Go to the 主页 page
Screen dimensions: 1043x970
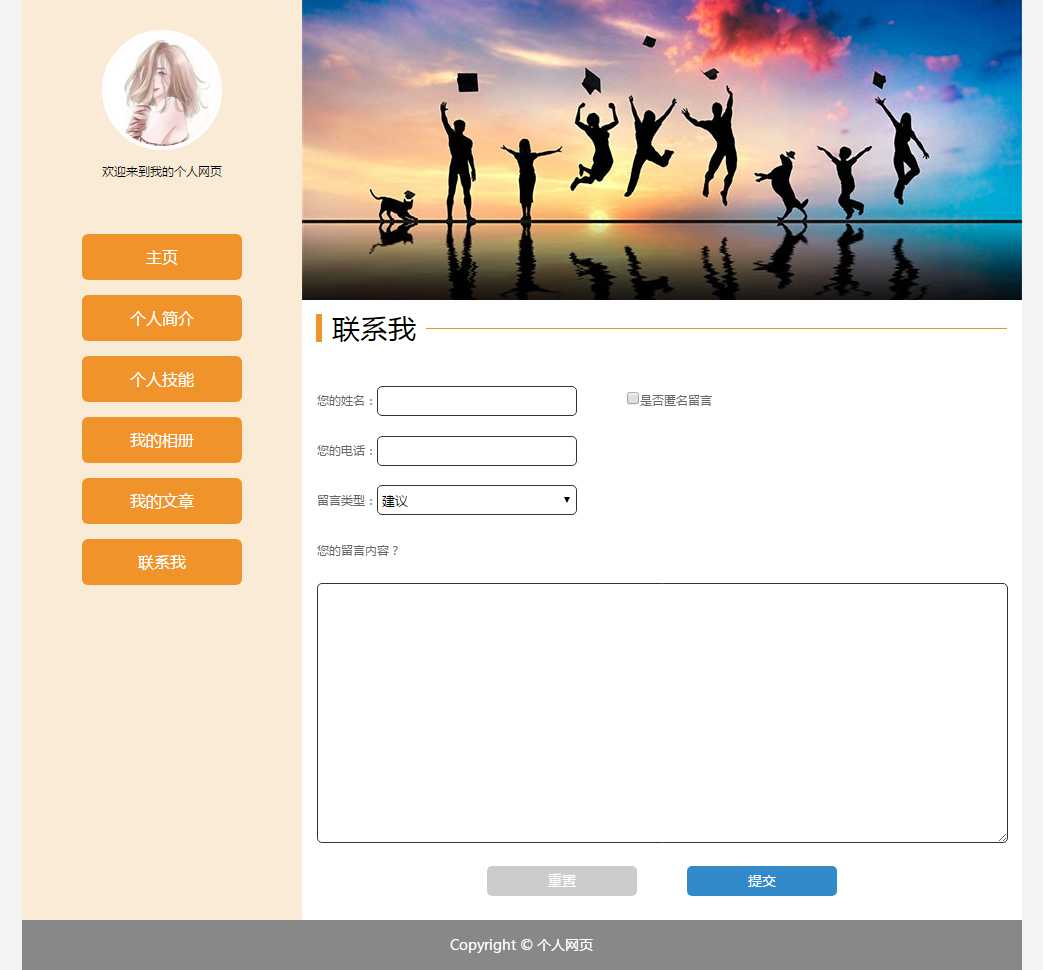(x=161, y=257)
